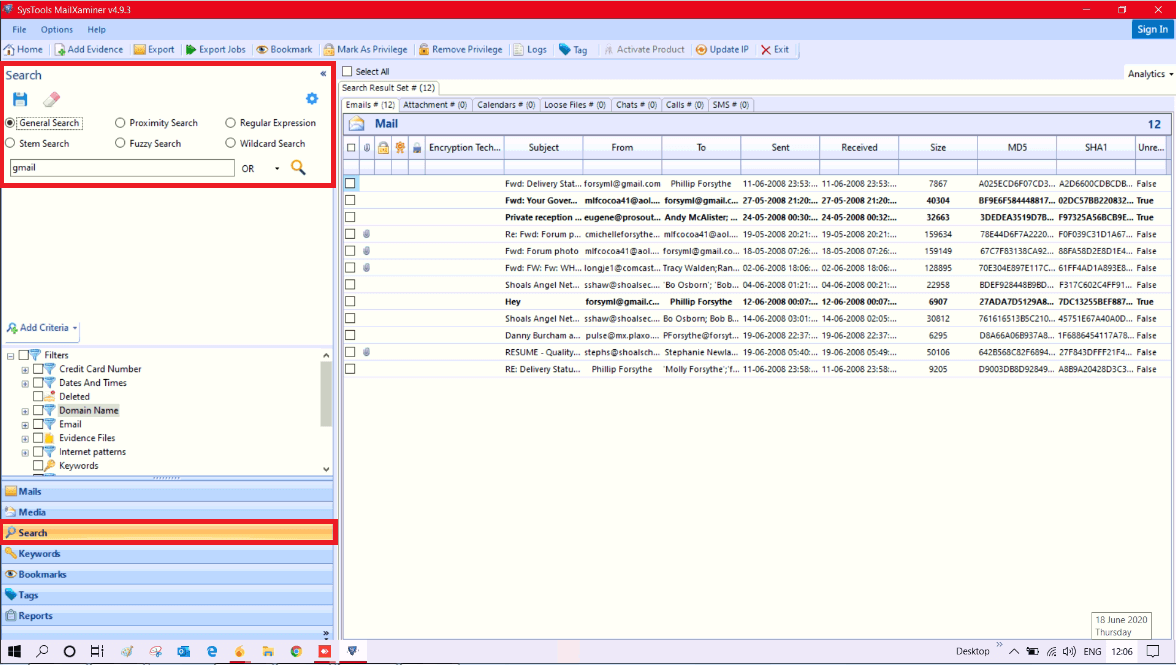Save the search using the floppy icon
The height and width of the screenshot is (665, 1176).
coord(20,99)
